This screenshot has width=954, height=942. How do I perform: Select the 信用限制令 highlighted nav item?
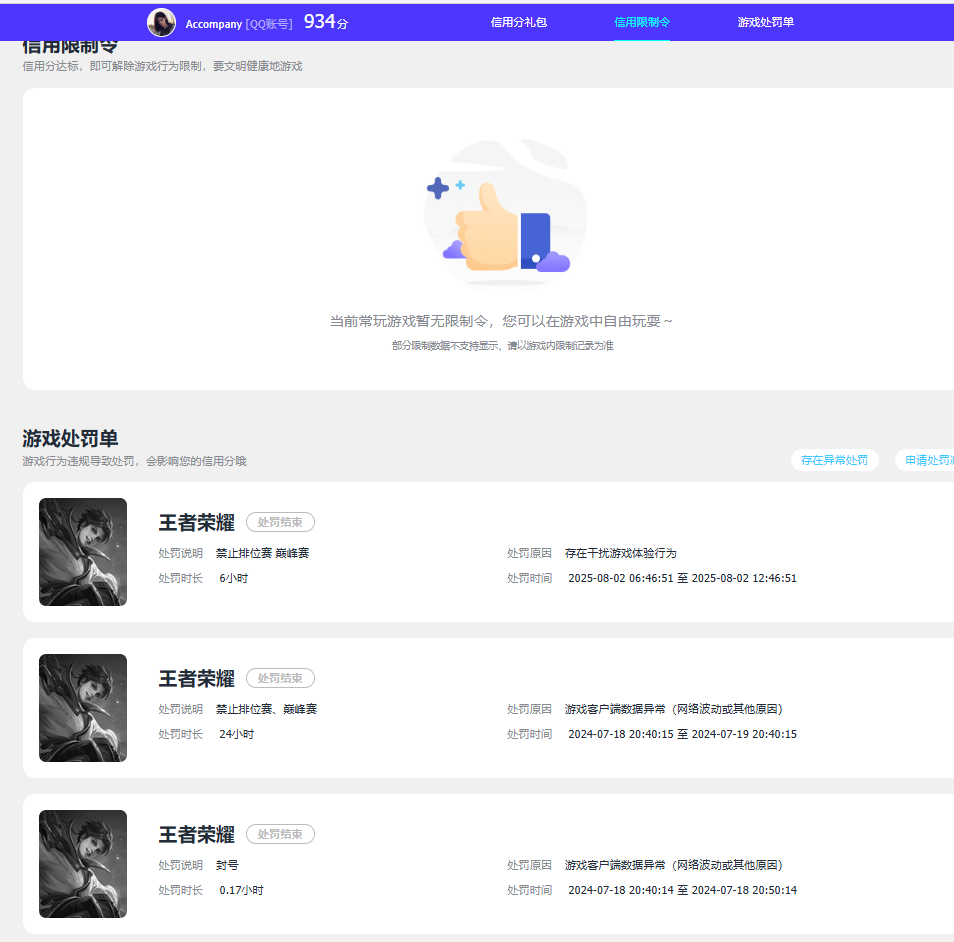pyautogui.click(x=643, y=22)
